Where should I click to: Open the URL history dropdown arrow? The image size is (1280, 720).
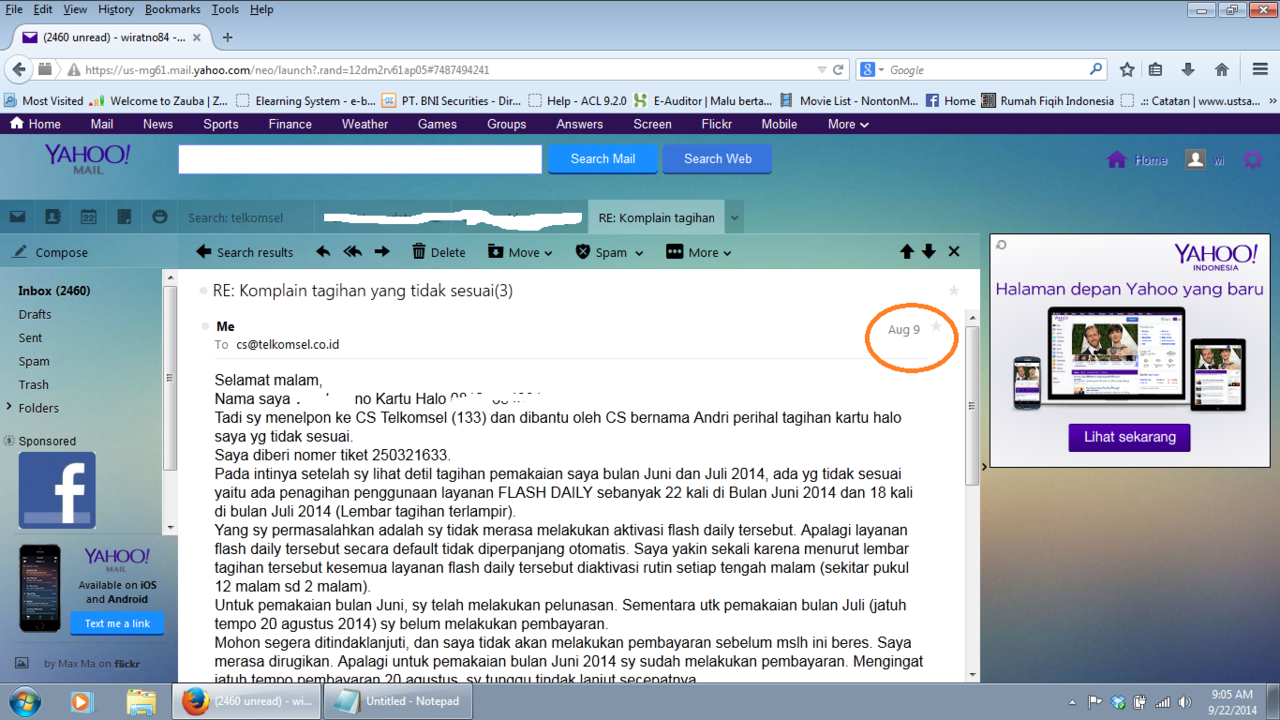[822, 70]
